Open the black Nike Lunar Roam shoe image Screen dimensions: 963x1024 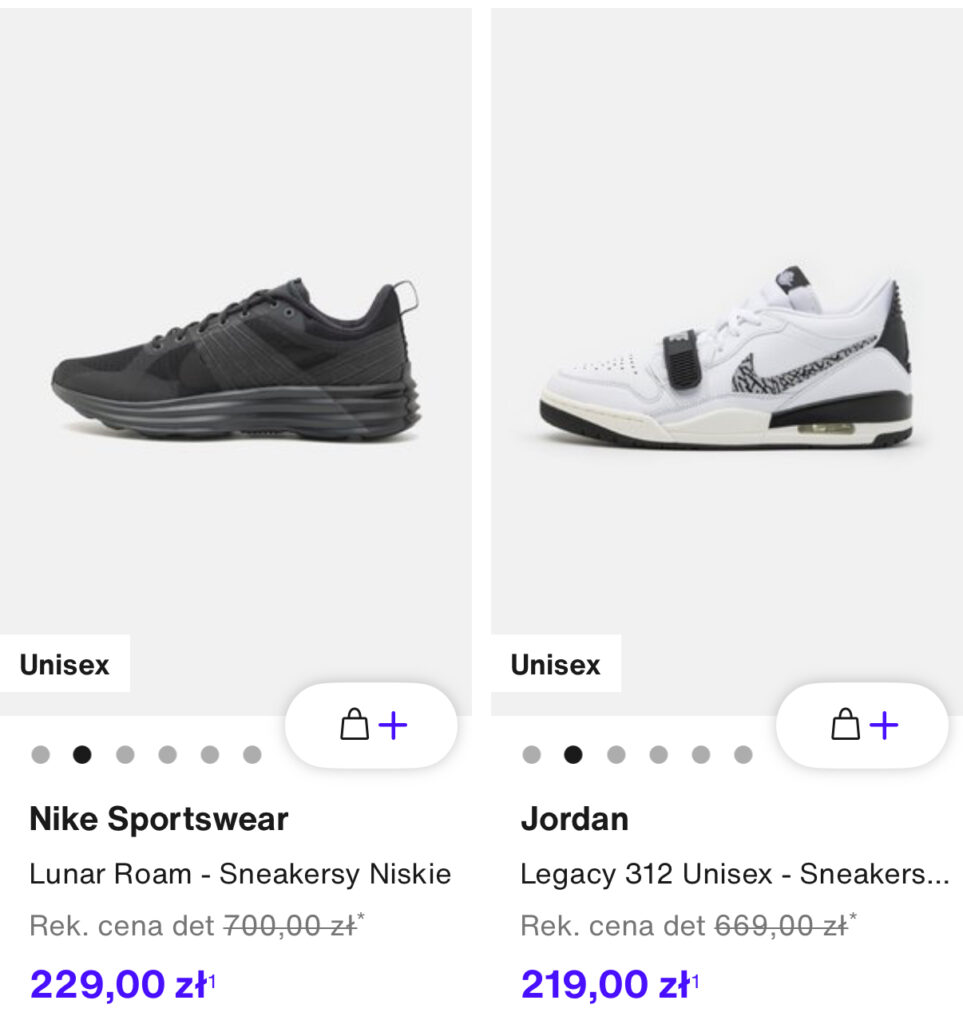(x=236, y=361)
